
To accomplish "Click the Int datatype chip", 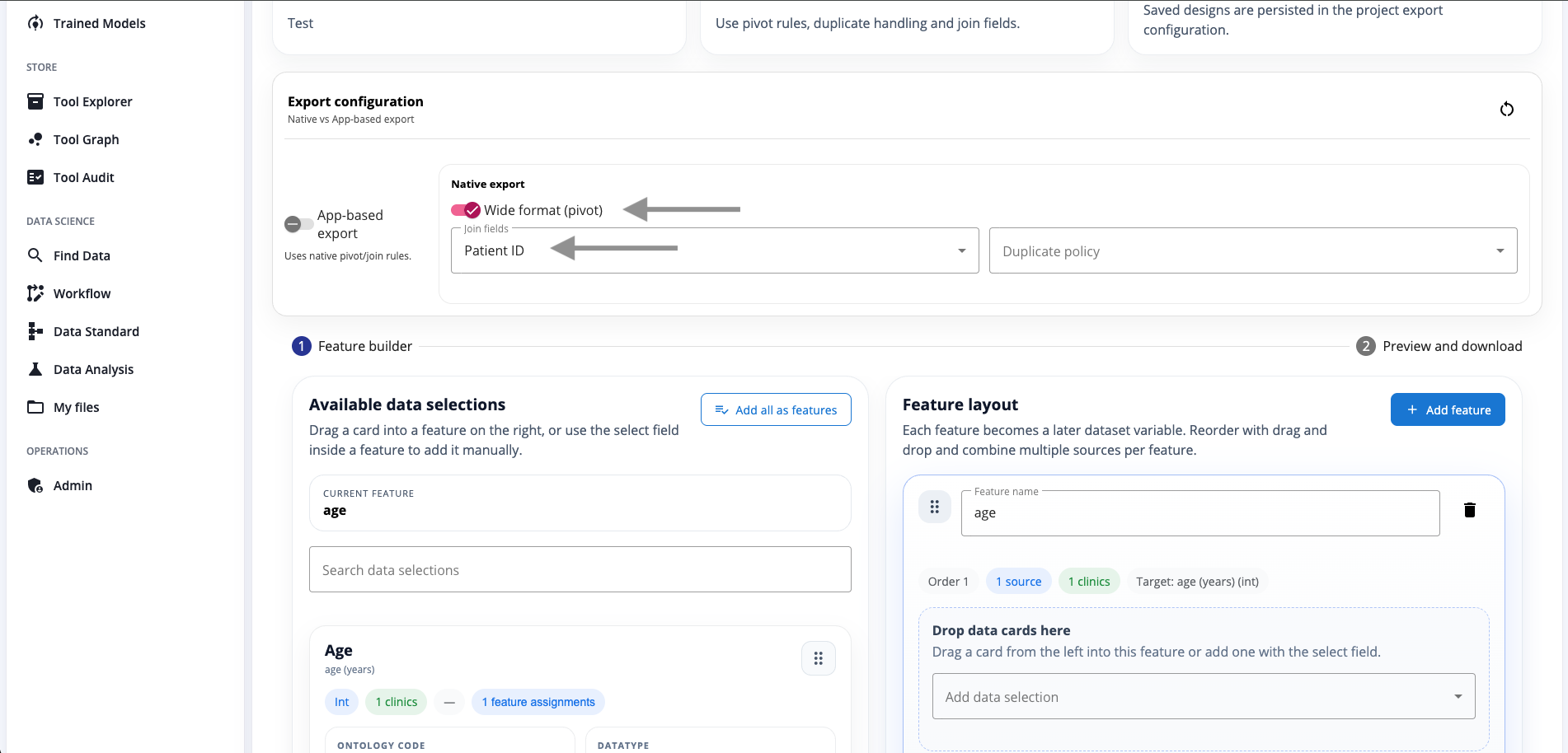I will tap(341, 702).
